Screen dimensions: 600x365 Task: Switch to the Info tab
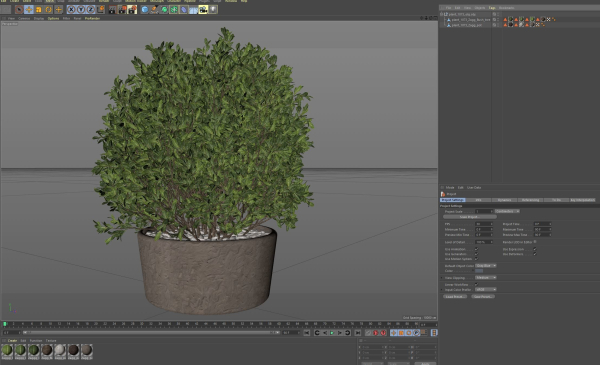478,200
